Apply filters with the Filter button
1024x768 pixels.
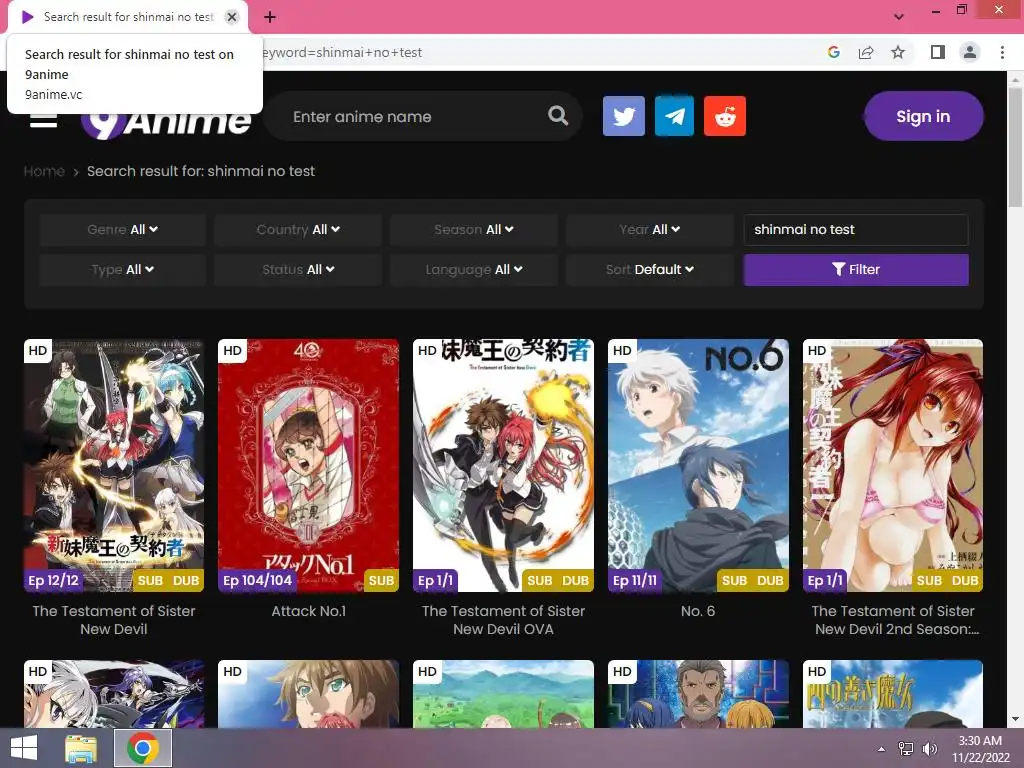[x=856, y=269]
